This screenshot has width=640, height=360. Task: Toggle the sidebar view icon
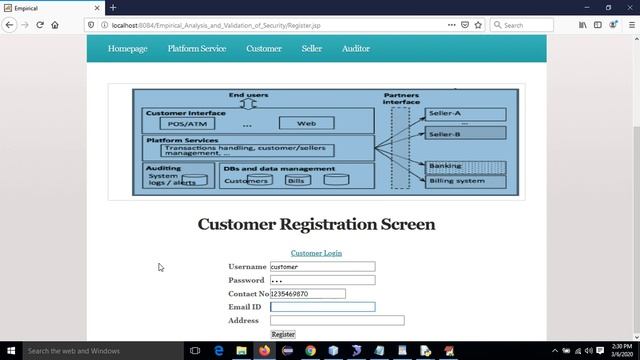point(598,25)
